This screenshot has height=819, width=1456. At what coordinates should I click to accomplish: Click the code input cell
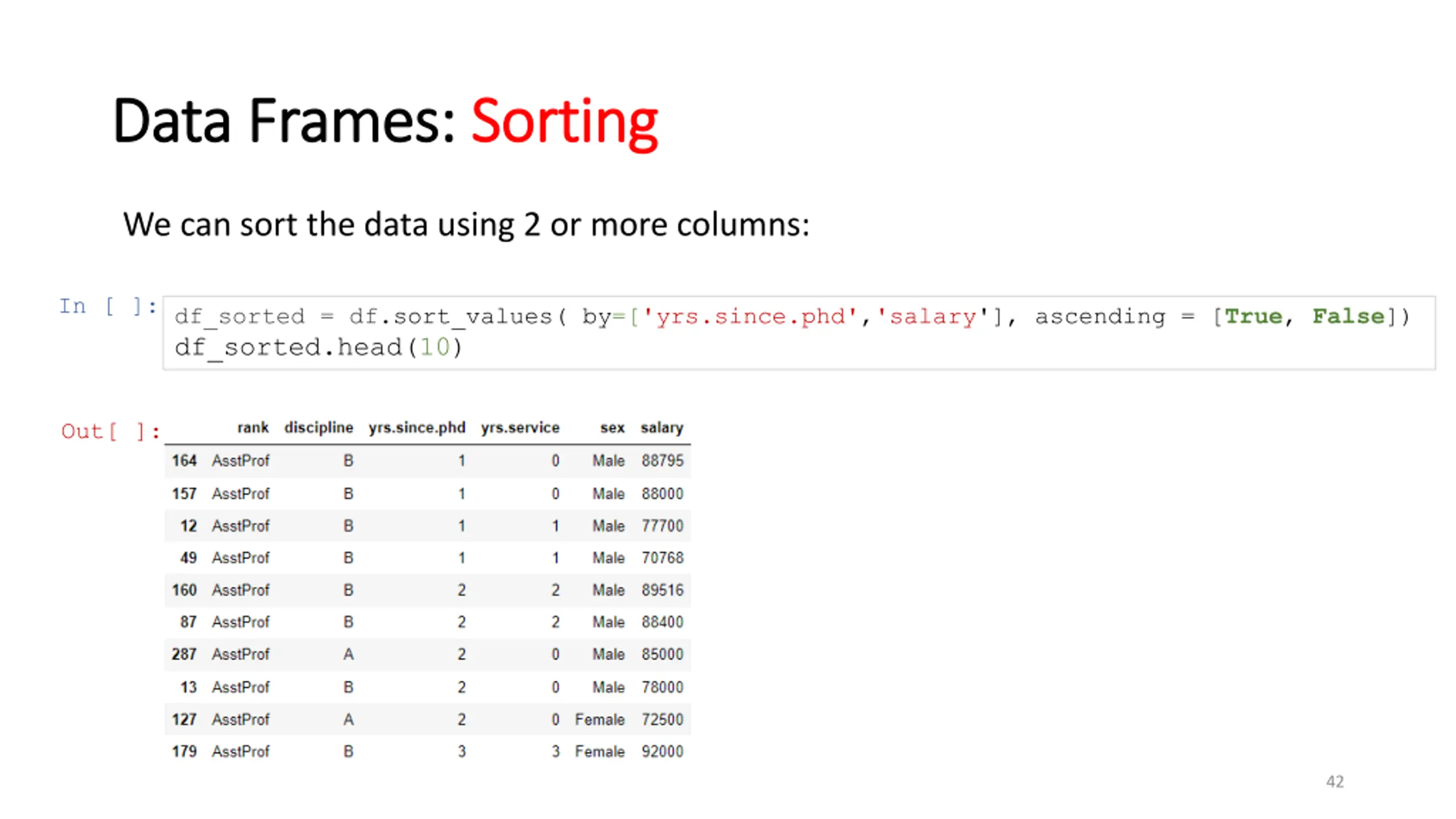[799, 333]
